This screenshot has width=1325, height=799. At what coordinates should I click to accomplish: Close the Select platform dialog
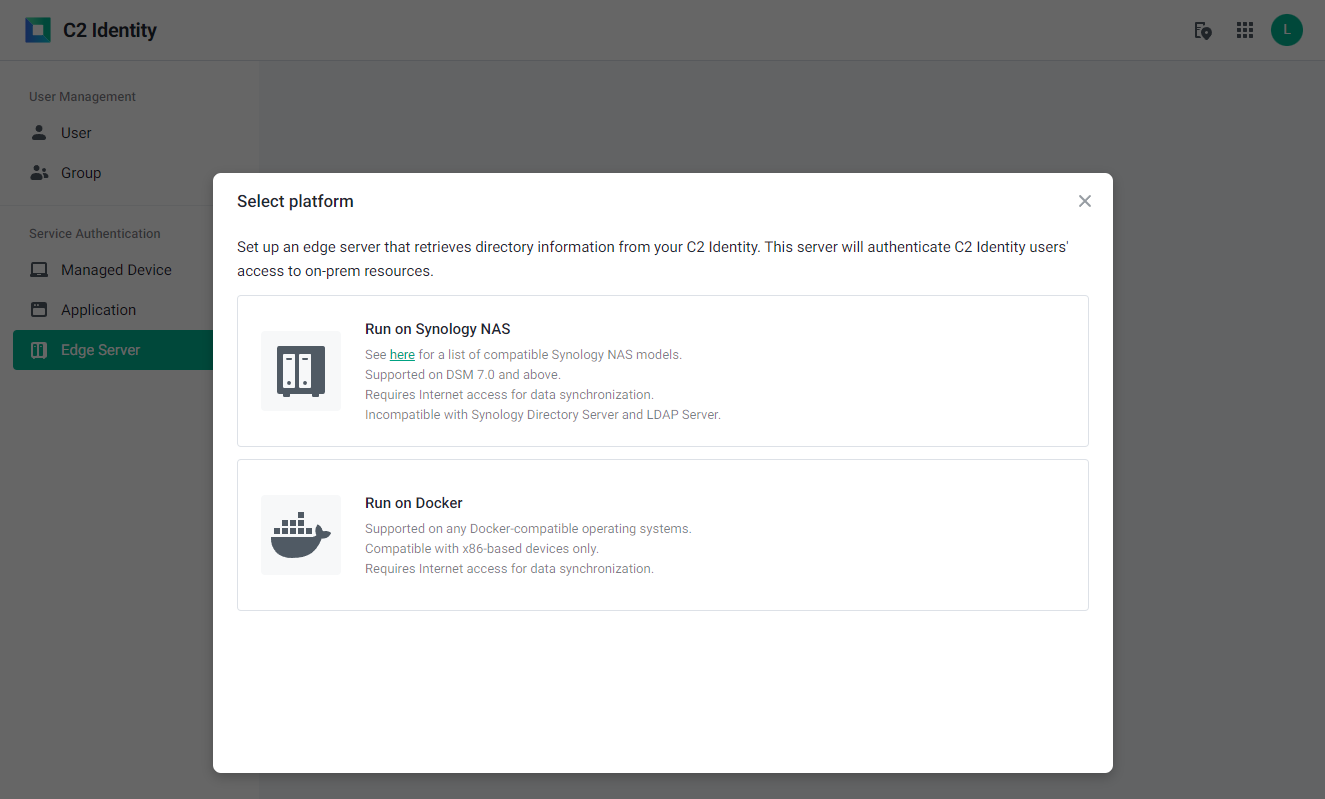[1085, 201]
